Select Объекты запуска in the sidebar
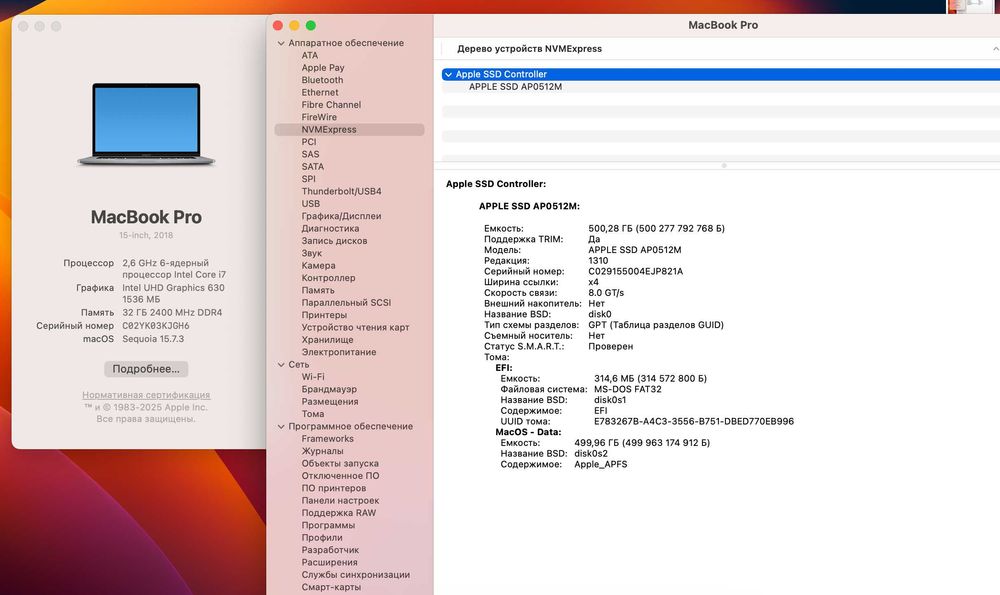This screenshot has height=595, width=1000. (x=340, y=464)
